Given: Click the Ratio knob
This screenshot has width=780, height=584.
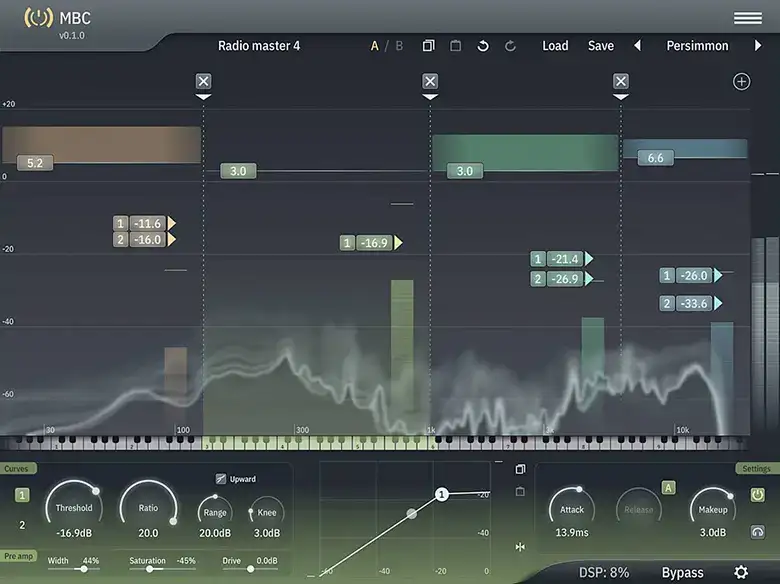Looking at the screenshot, I should (148, 506).
